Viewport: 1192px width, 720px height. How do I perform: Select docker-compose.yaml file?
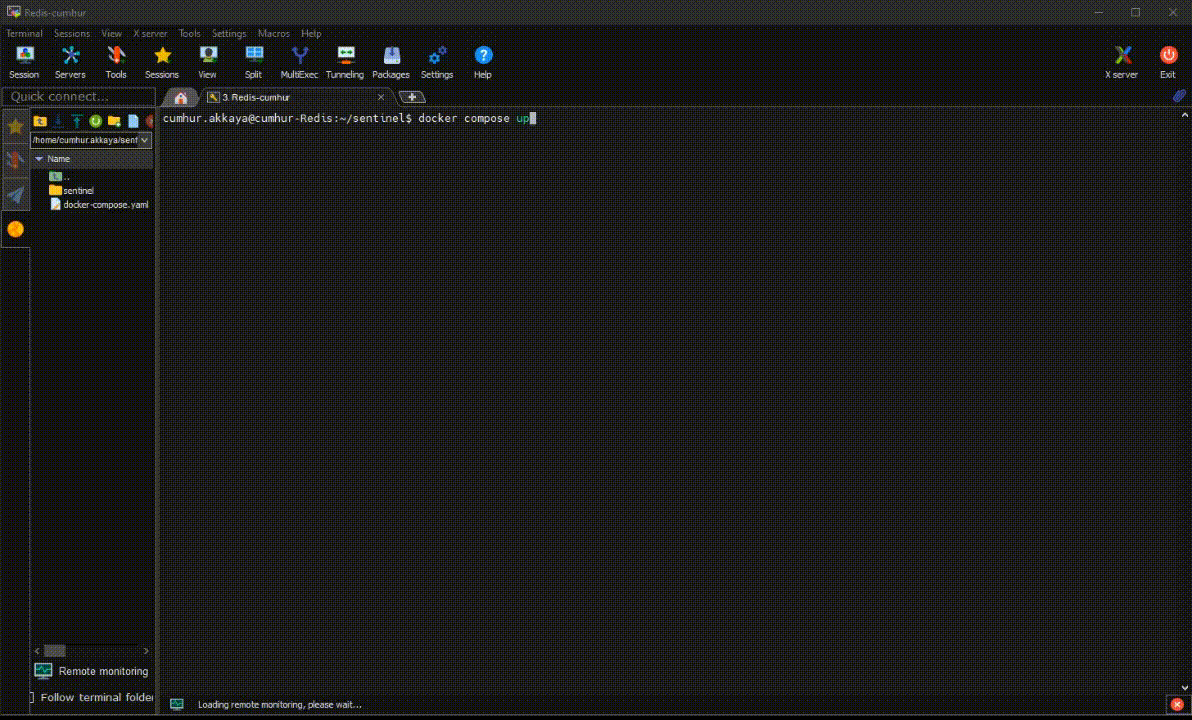[99, 205]
